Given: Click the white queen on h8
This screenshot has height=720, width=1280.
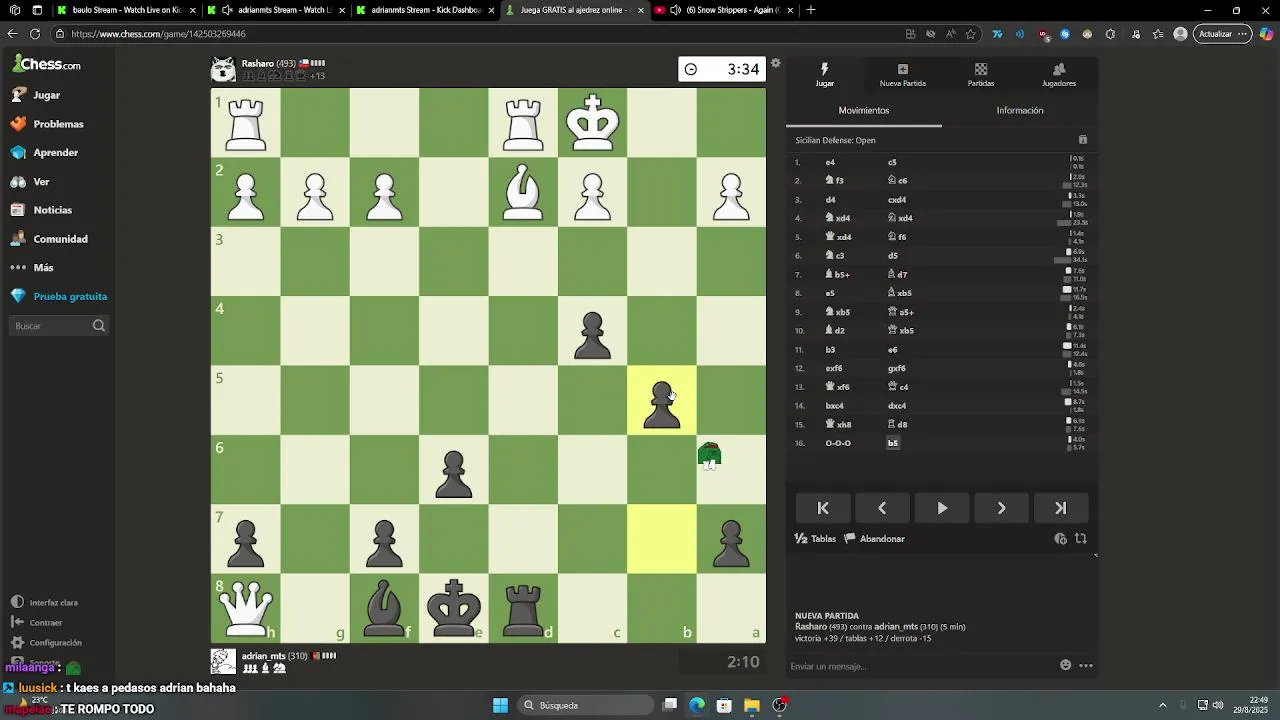Looking at the screenshot, I should click(x=246, y=608).
